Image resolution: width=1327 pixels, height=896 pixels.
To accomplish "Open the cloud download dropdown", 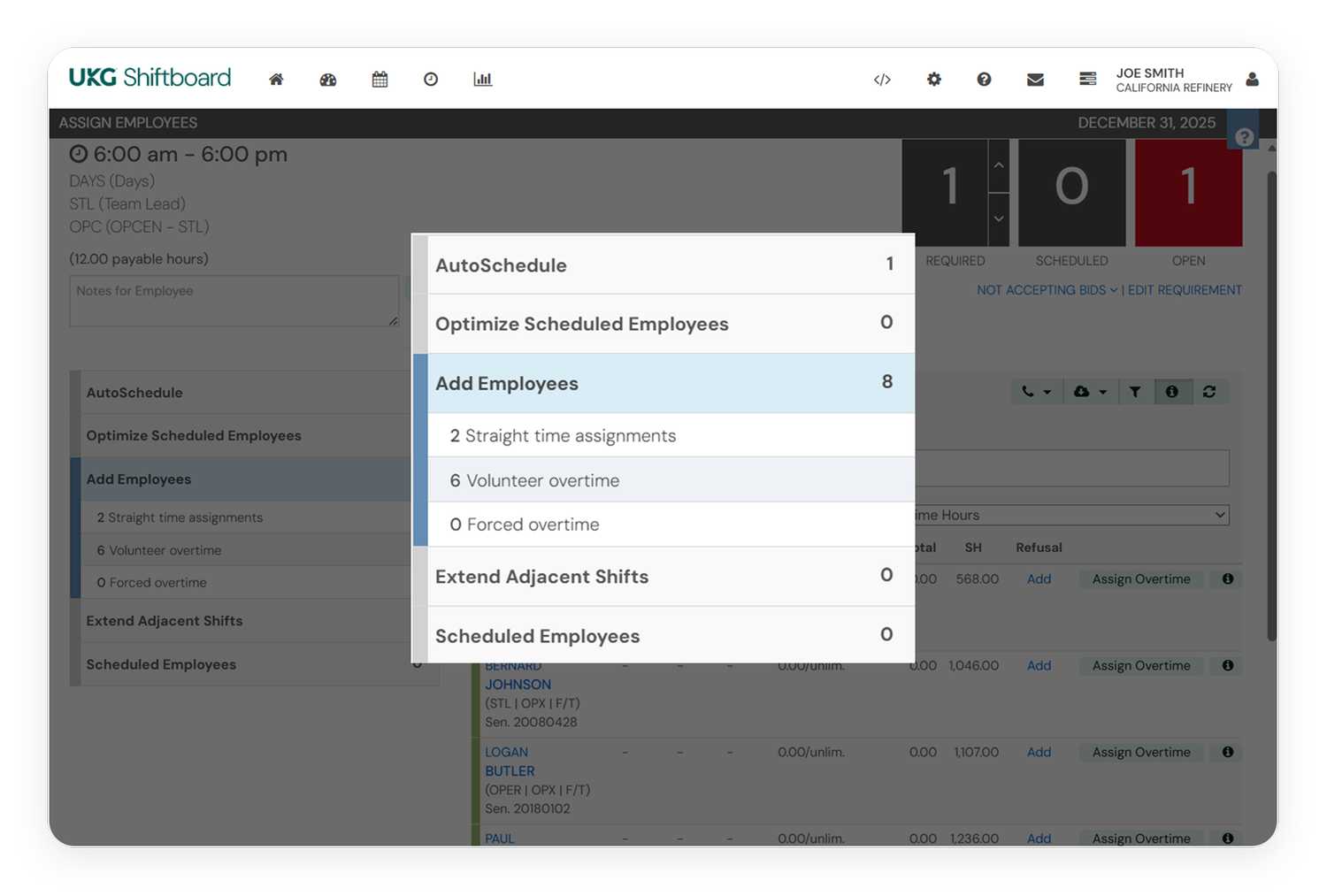I will (1090, 392).
